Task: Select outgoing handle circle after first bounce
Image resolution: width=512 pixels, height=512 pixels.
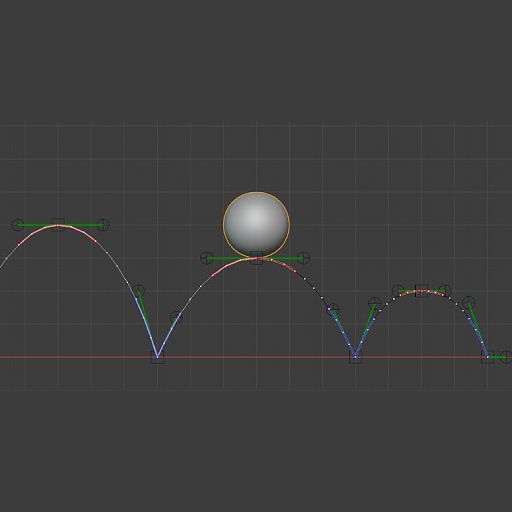Action: pos(176,317)
